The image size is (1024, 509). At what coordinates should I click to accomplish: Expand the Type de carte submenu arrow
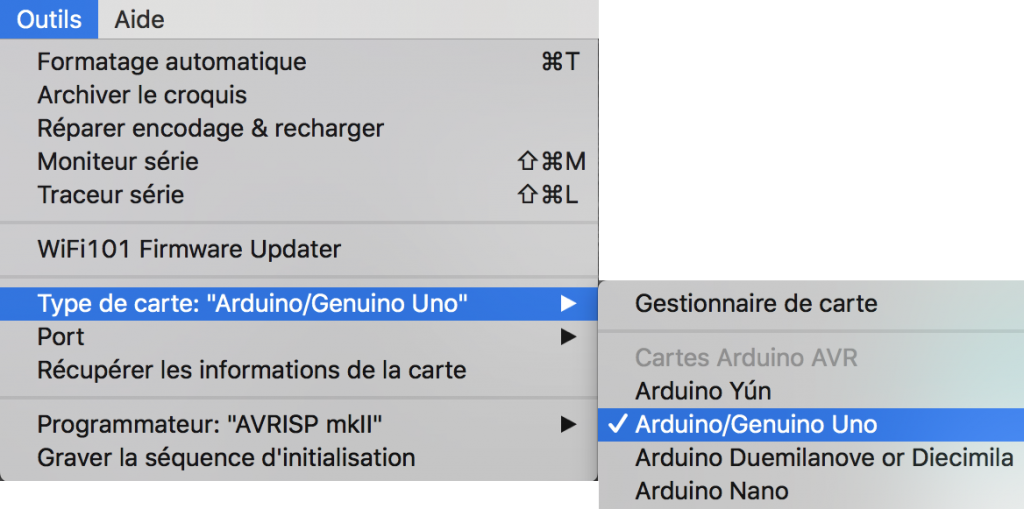568,303
